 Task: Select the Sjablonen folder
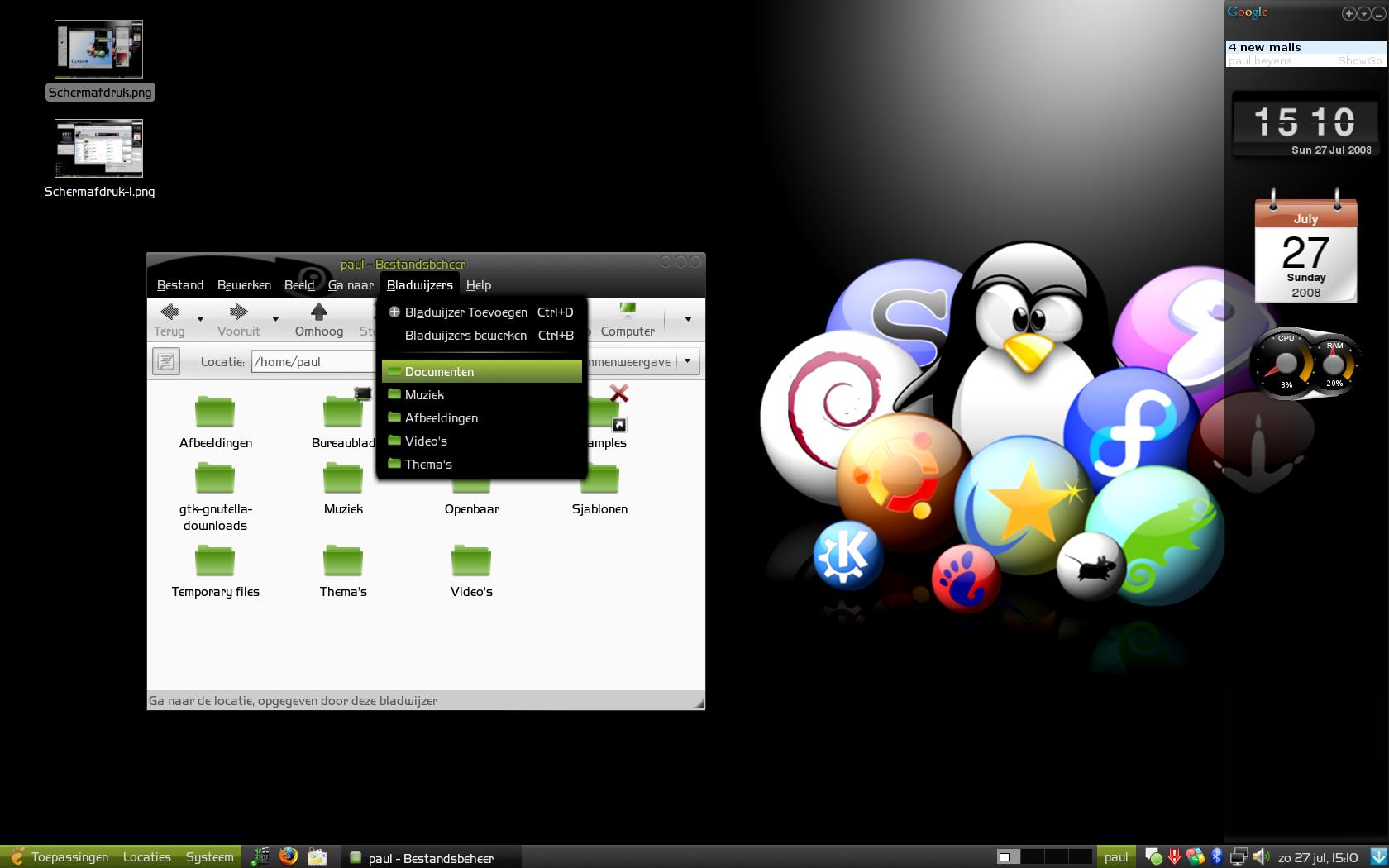(x=600, y=479)
